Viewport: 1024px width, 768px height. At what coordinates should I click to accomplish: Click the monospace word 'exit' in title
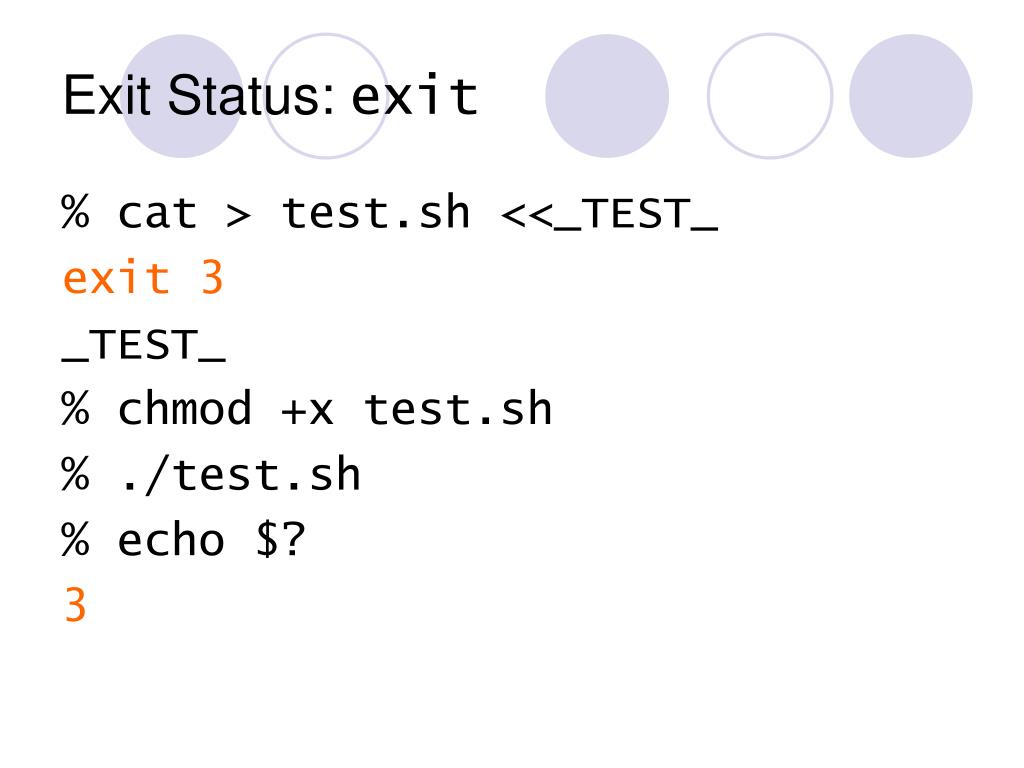[414, 96]
